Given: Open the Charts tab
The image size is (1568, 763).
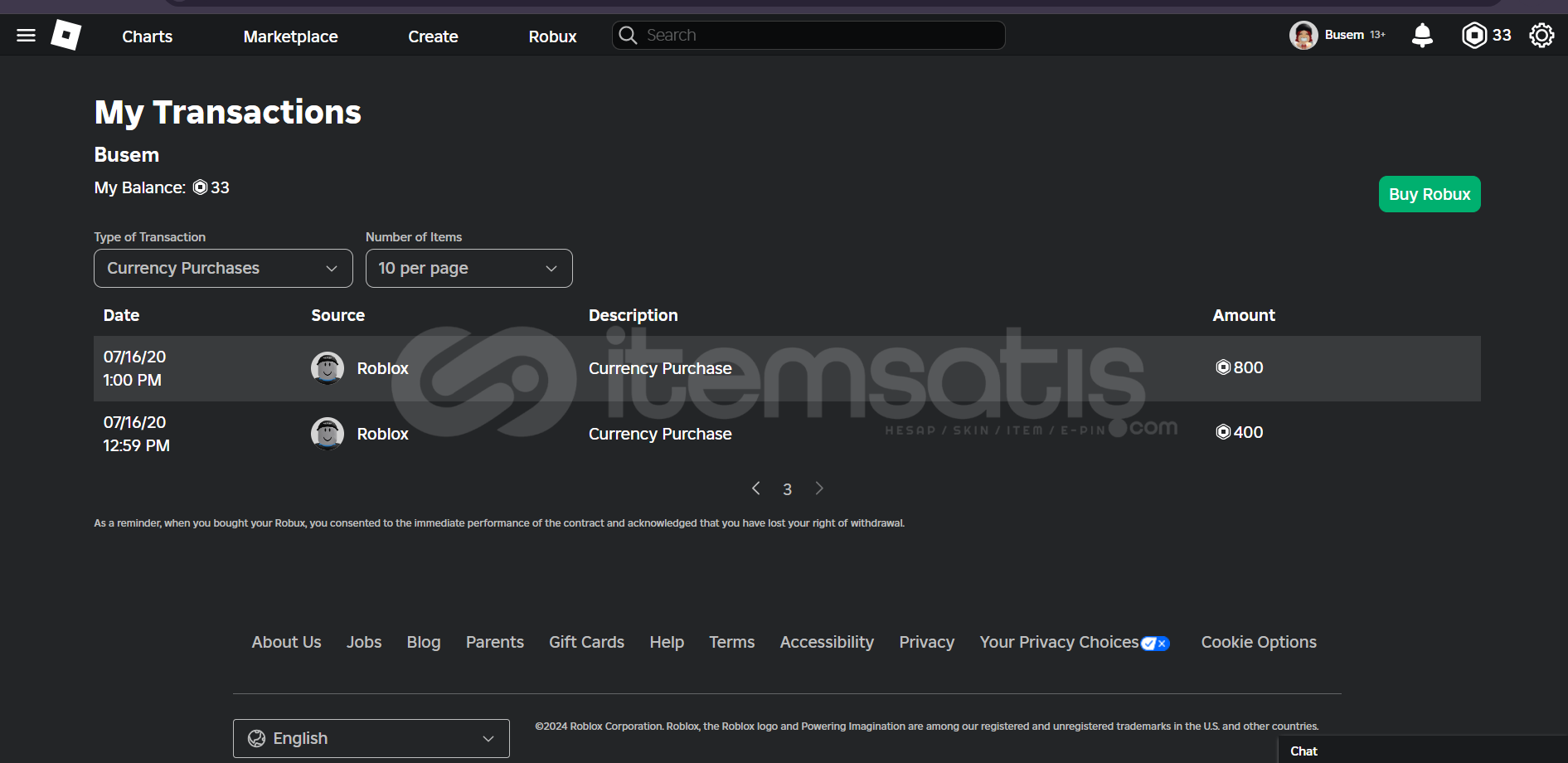Looking at the screenshot, I should coord(148,36).
